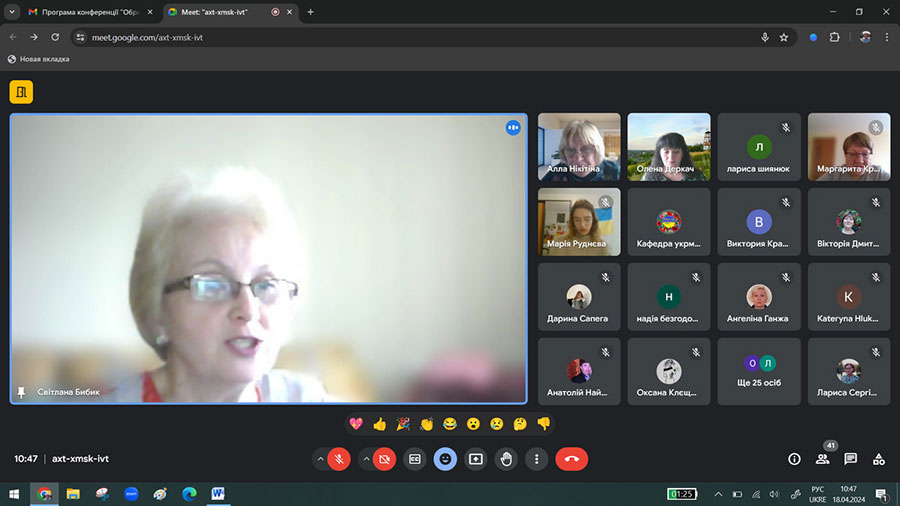The height and width of the screenshot is (506, 900).
Task: Open the volume control in tray
Action: coord(774,494)
